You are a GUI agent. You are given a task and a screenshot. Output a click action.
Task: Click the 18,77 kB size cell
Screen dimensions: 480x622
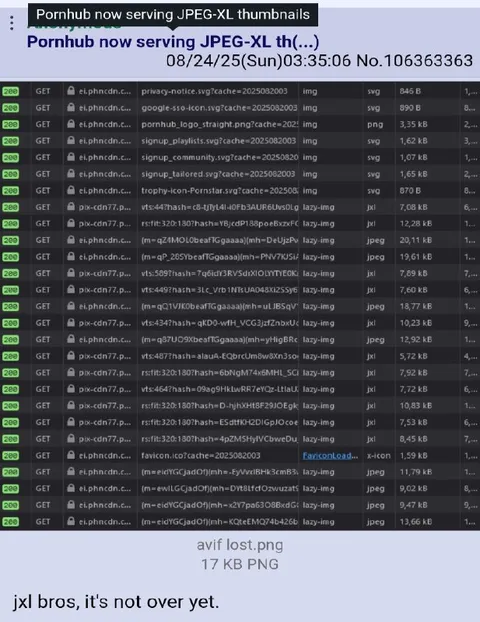415,306
